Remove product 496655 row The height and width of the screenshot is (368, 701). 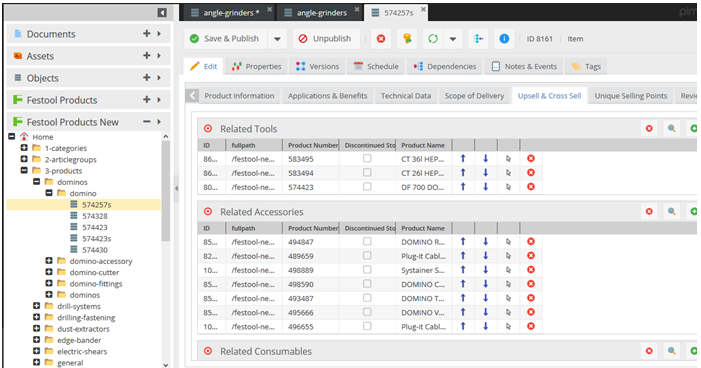531,326
